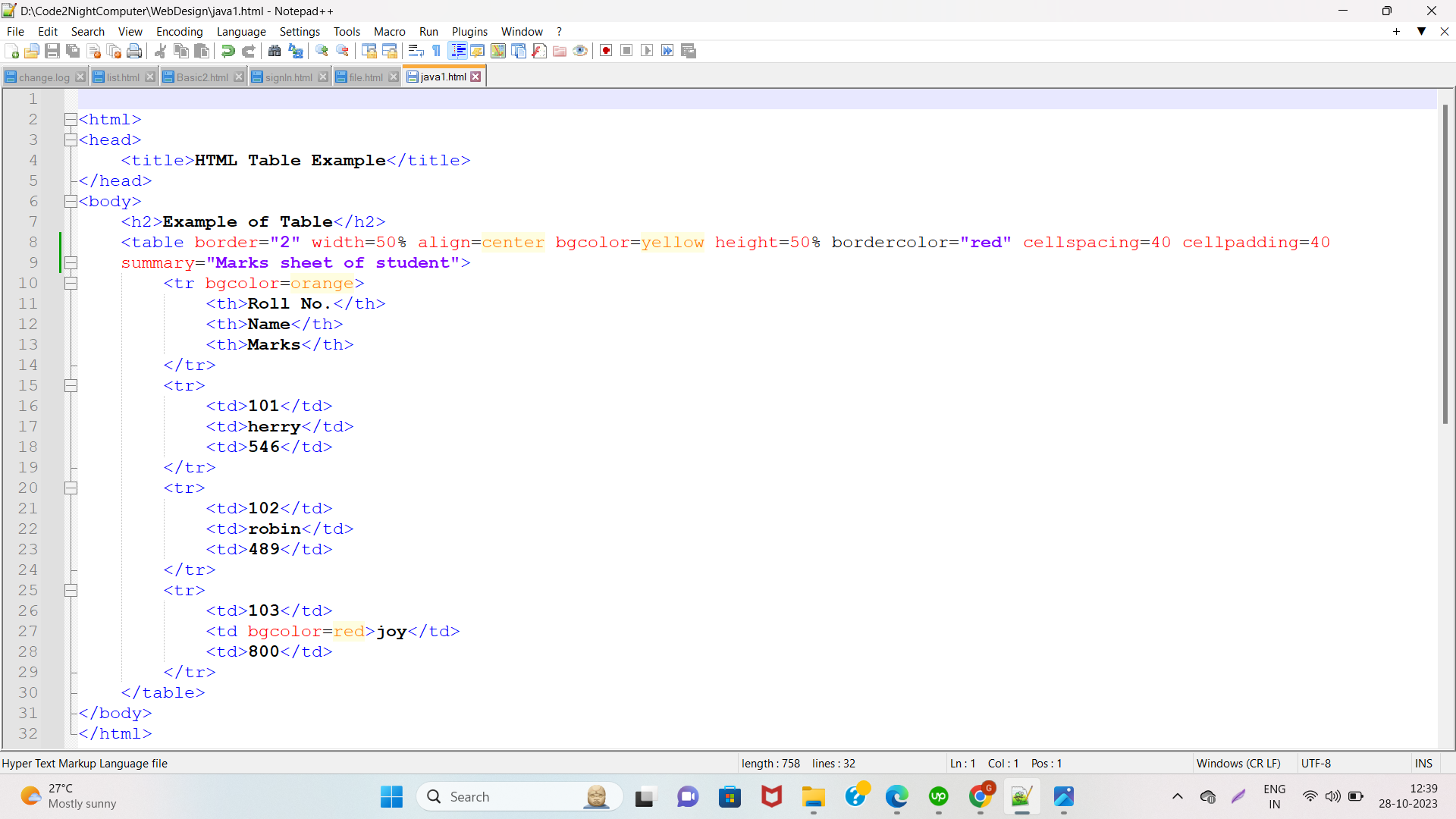Screen dimensions: 1456x819
Task: Open the Encoding menu
Action: point(180,31)
